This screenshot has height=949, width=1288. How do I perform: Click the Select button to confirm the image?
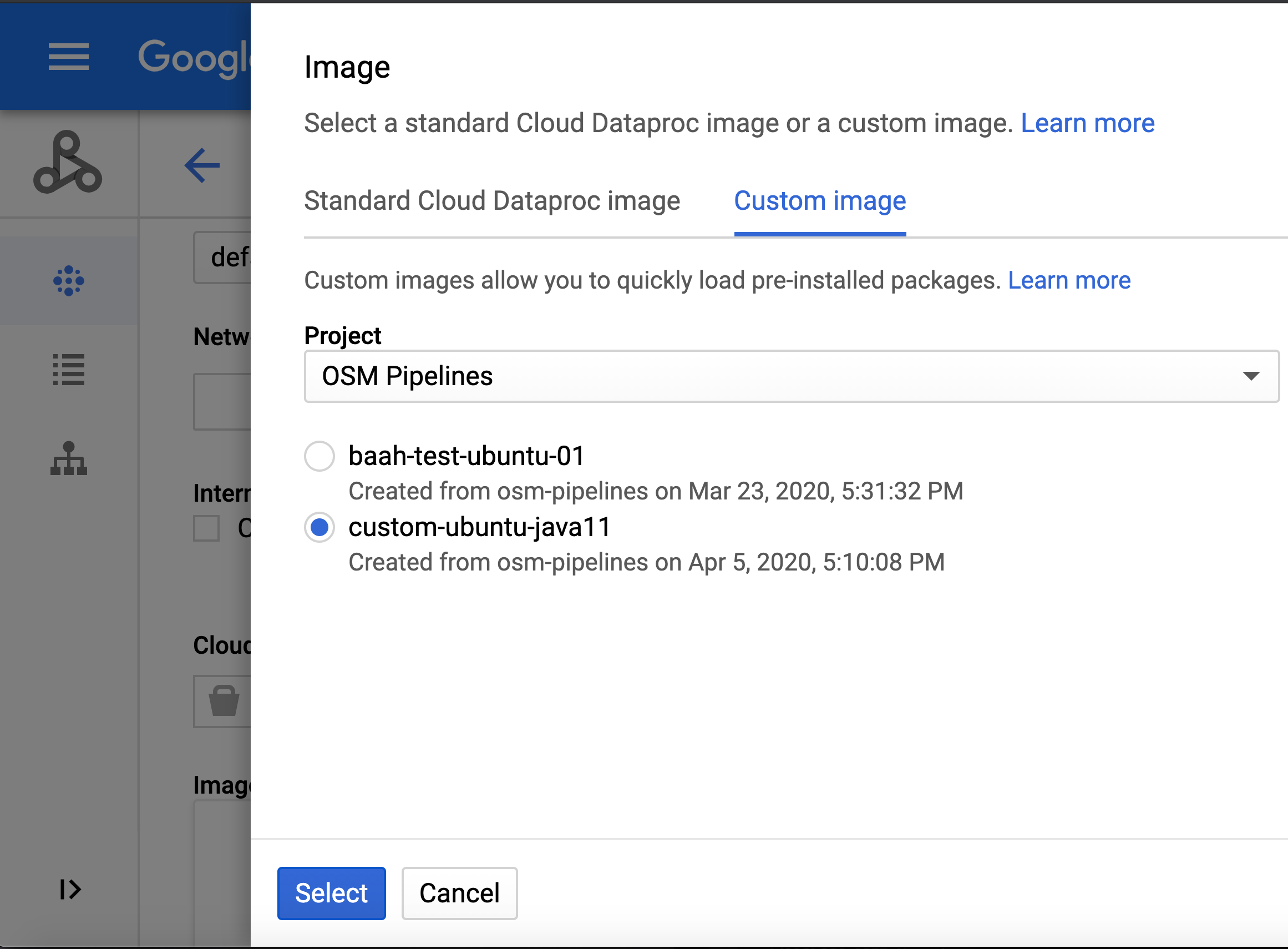click(x=331, y=893)
